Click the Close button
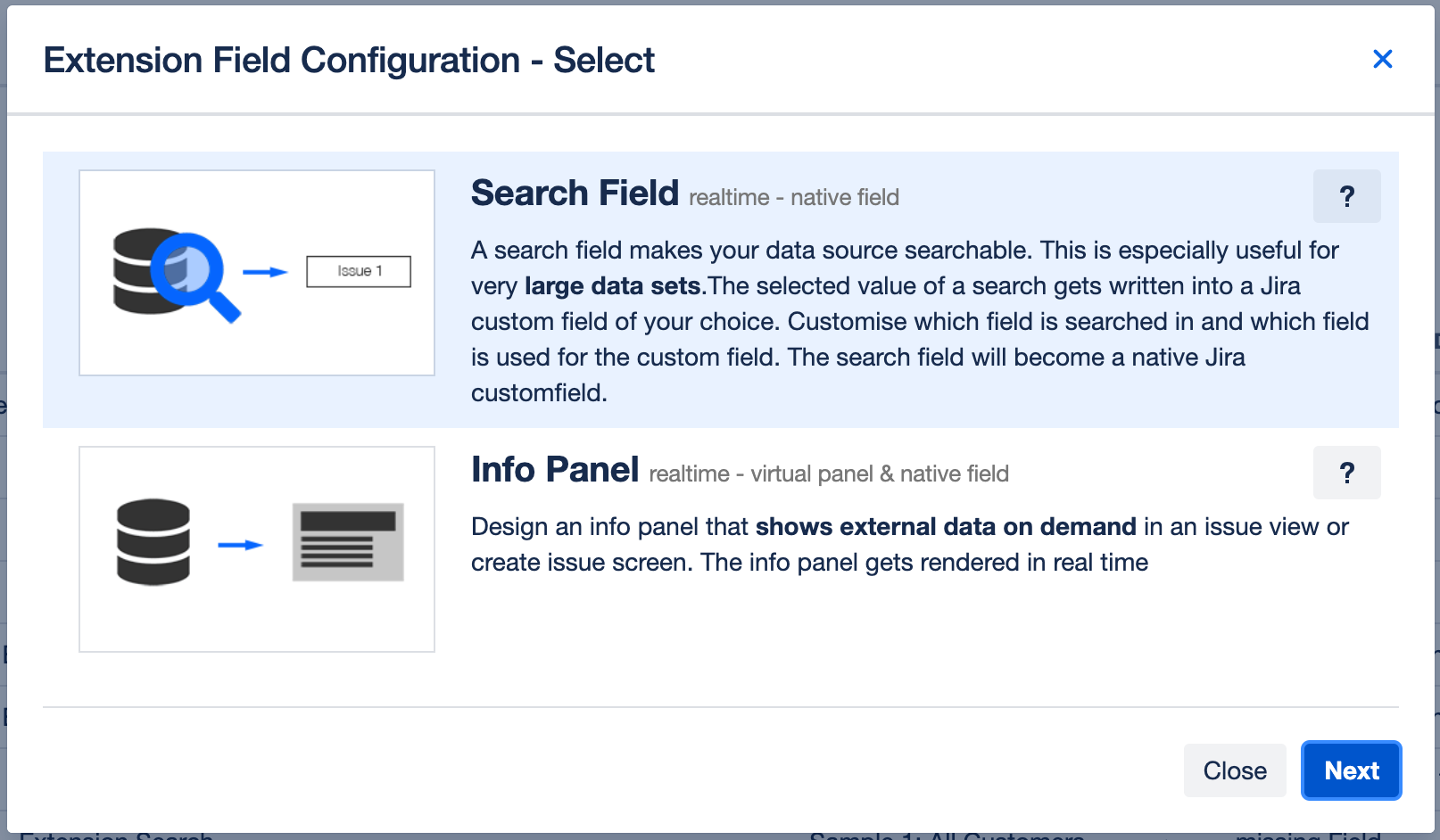Screen dimensions: 1440x840 click(x=1235, y=770)
